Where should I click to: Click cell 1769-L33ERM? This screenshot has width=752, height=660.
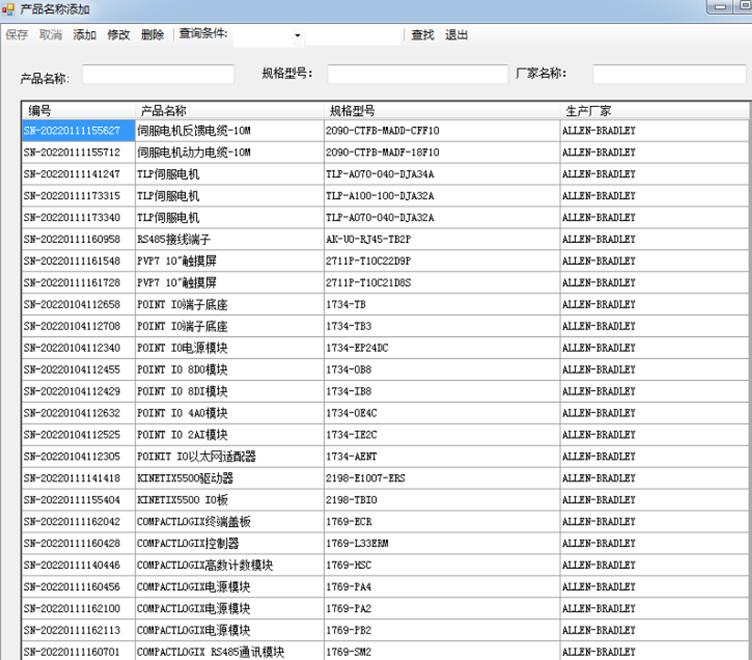click(442, 543)
